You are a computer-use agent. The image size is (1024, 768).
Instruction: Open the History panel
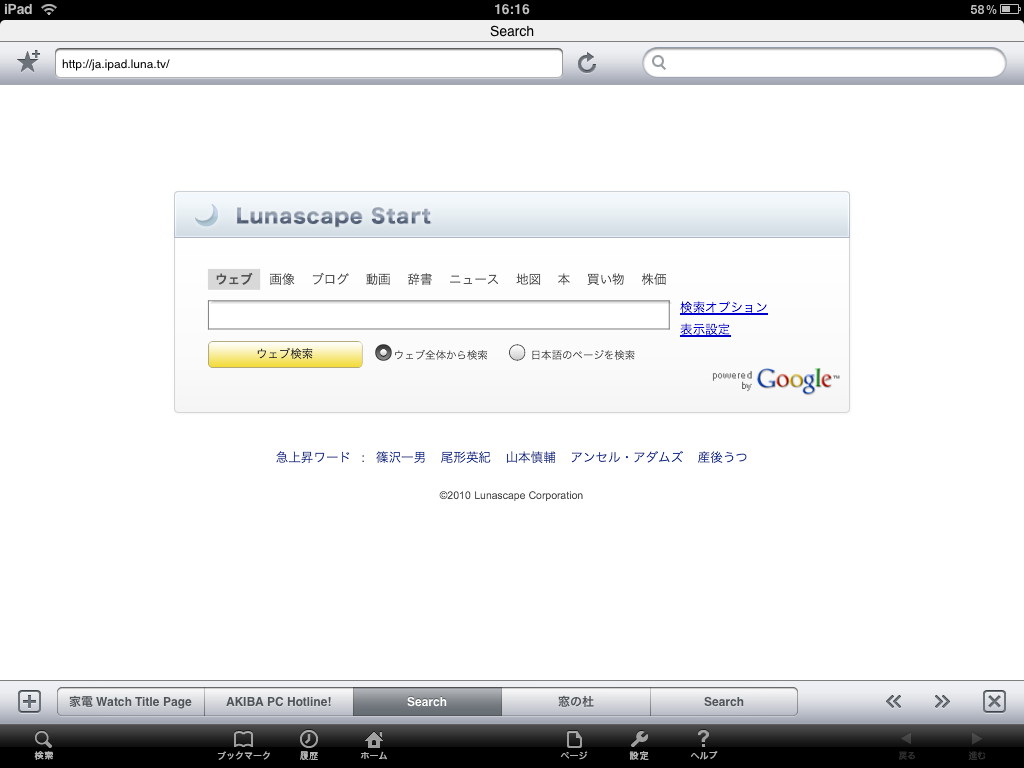pos(308,744)
